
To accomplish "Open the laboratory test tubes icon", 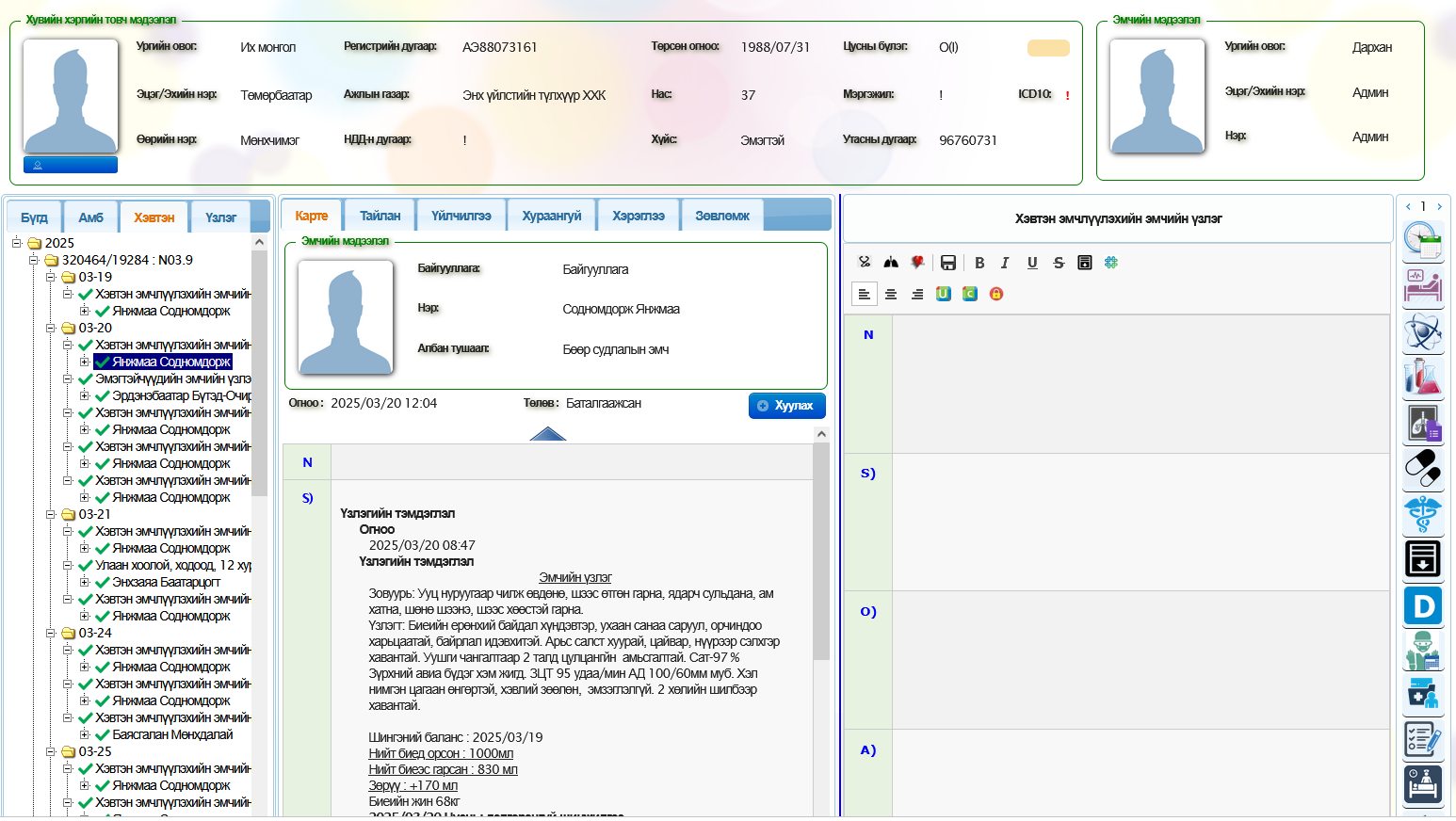I will click(x=1422, y=377).
